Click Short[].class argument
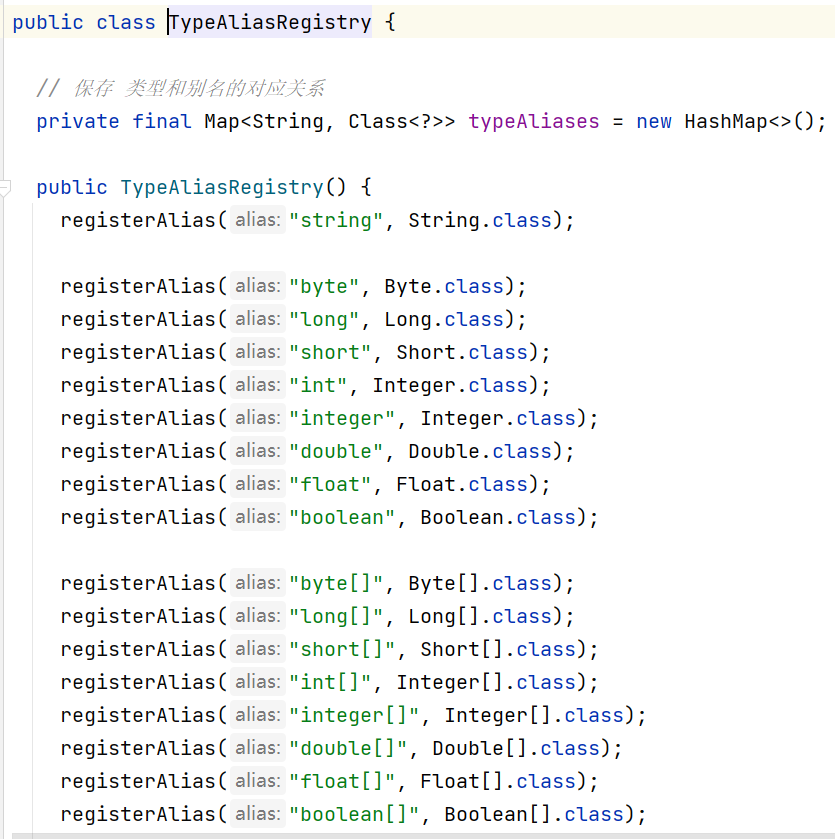 pos(497,650)
